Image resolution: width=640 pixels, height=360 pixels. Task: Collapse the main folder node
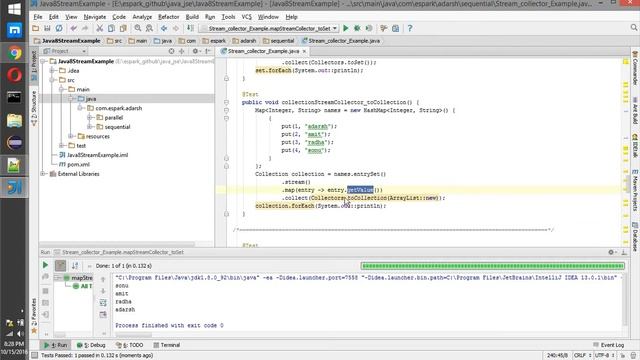[x=62, y=89]
